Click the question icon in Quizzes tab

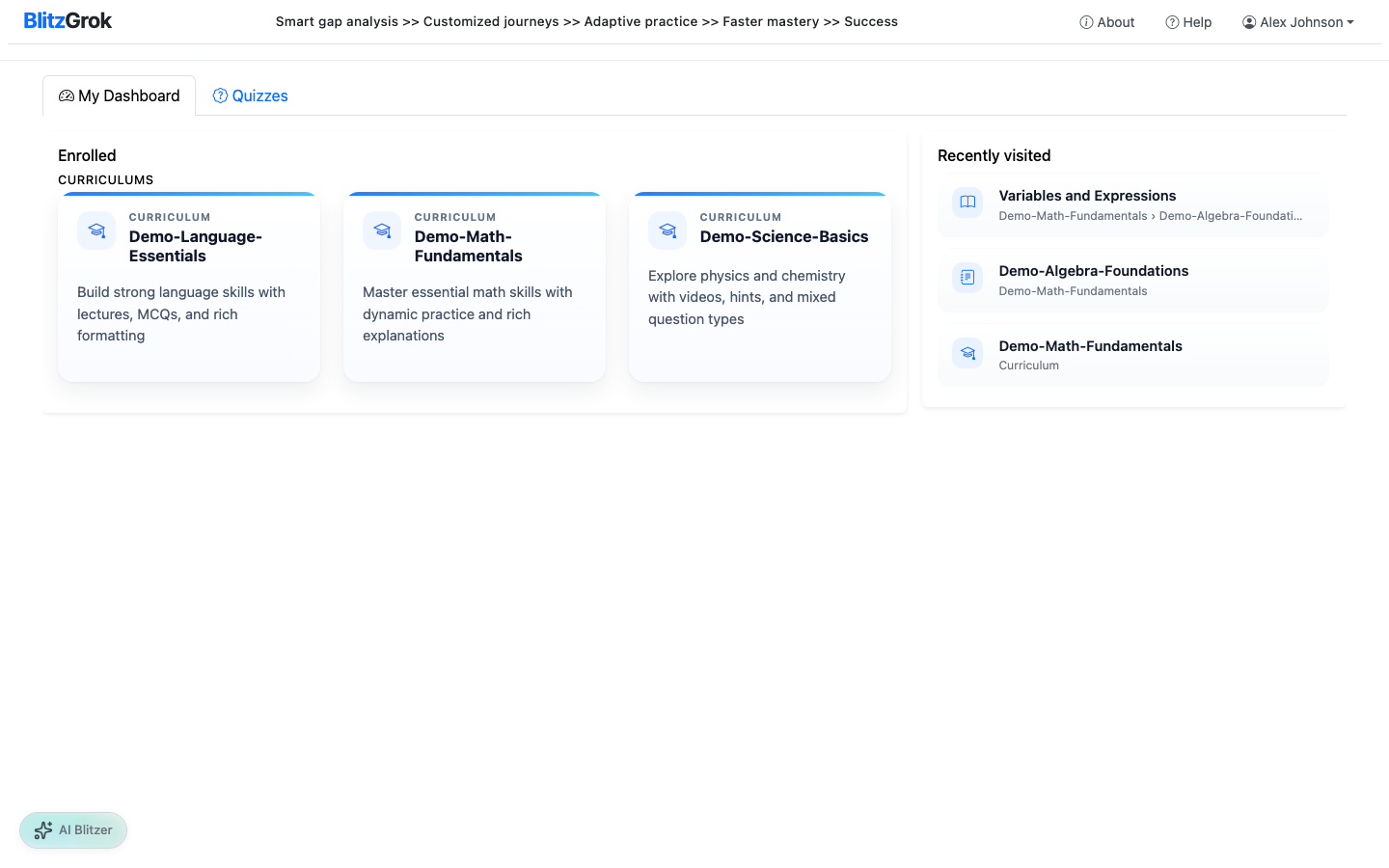pyautogui.click(x=220, y=95)
